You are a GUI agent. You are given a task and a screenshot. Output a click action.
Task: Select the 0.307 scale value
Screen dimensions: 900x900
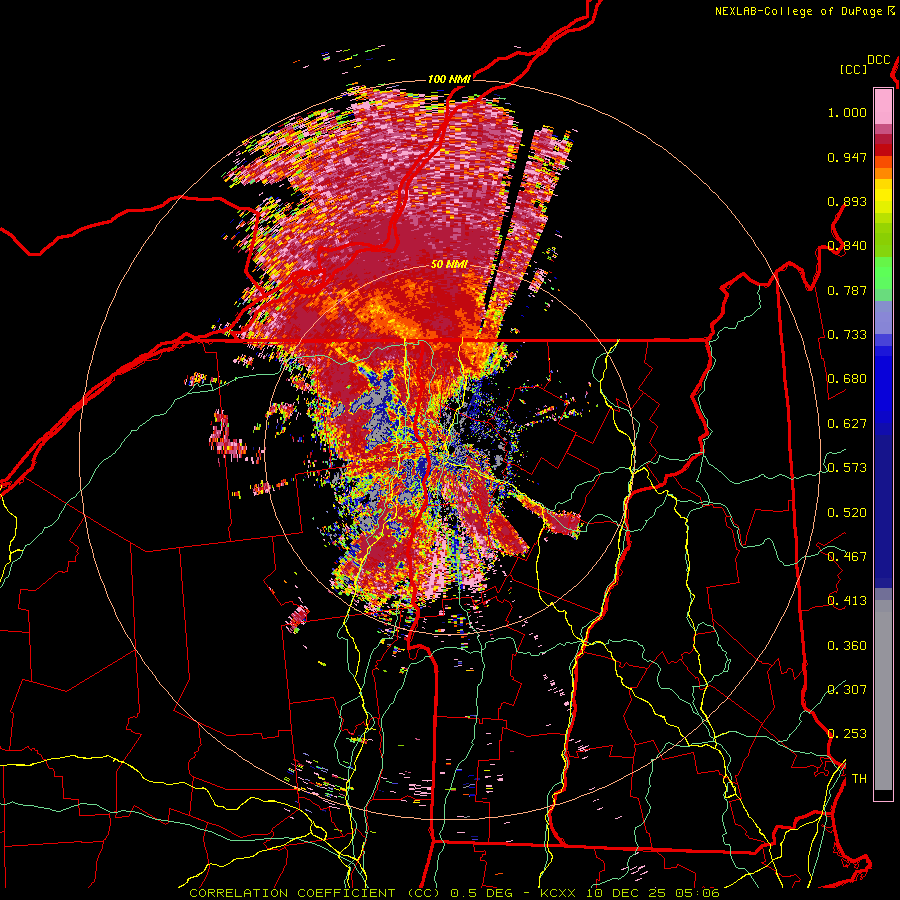pyautogui.click(x=847, y=690)
